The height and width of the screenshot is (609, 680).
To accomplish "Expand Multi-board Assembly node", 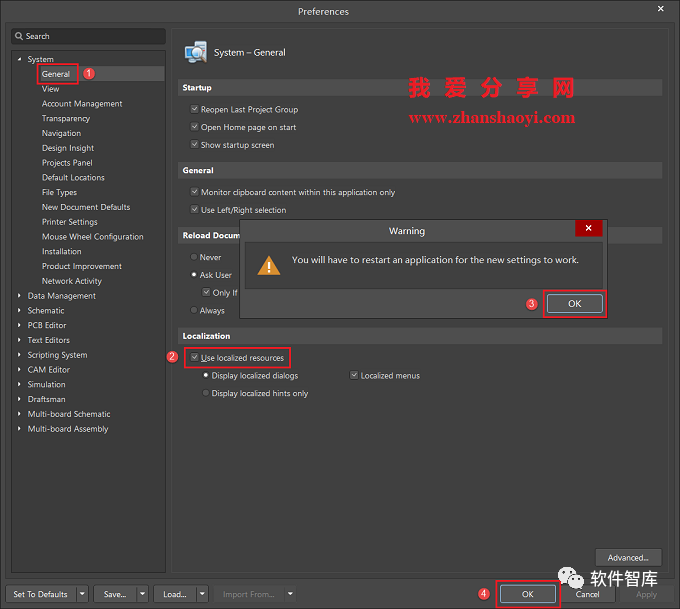I will click(19, 429).
